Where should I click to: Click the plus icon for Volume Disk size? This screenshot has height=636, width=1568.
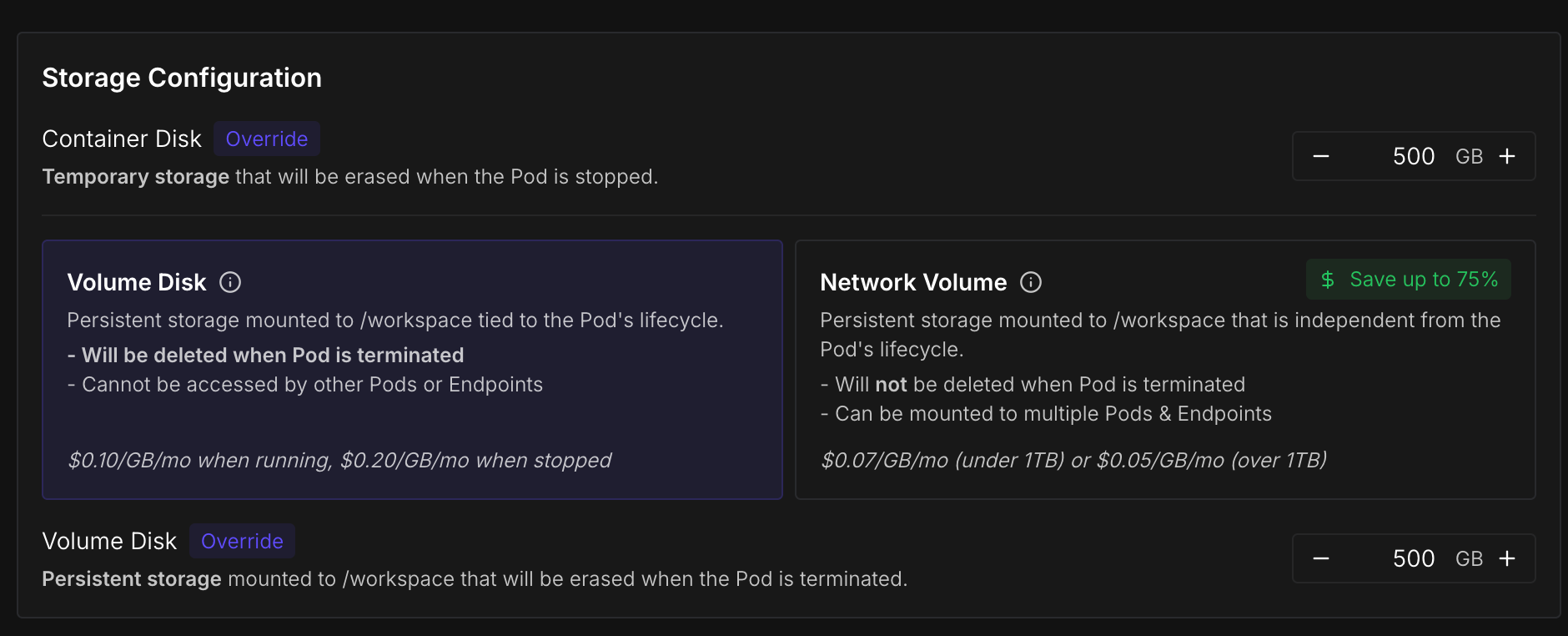tap(1507, 559)
